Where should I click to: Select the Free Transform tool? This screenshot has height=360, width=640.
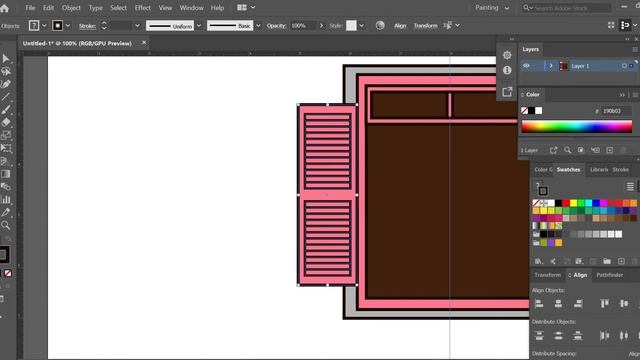6,148
